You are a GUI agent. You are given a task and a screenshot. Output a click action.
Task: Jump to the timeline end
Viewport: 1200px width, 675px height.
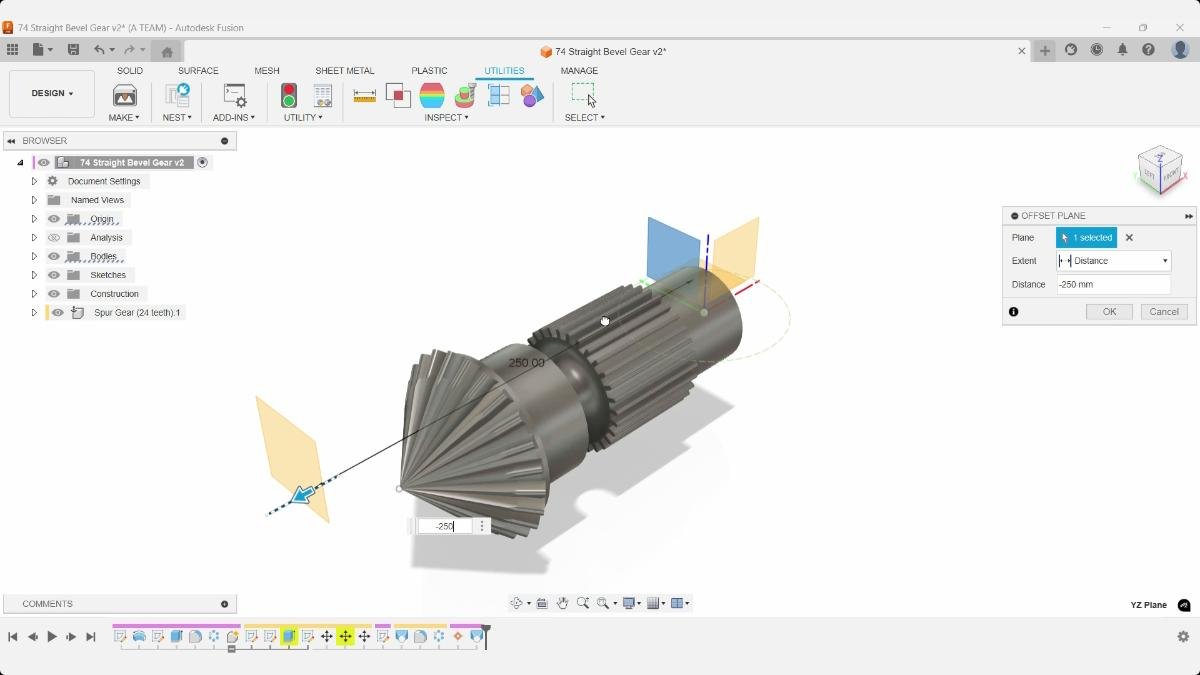tap(91, 636)
